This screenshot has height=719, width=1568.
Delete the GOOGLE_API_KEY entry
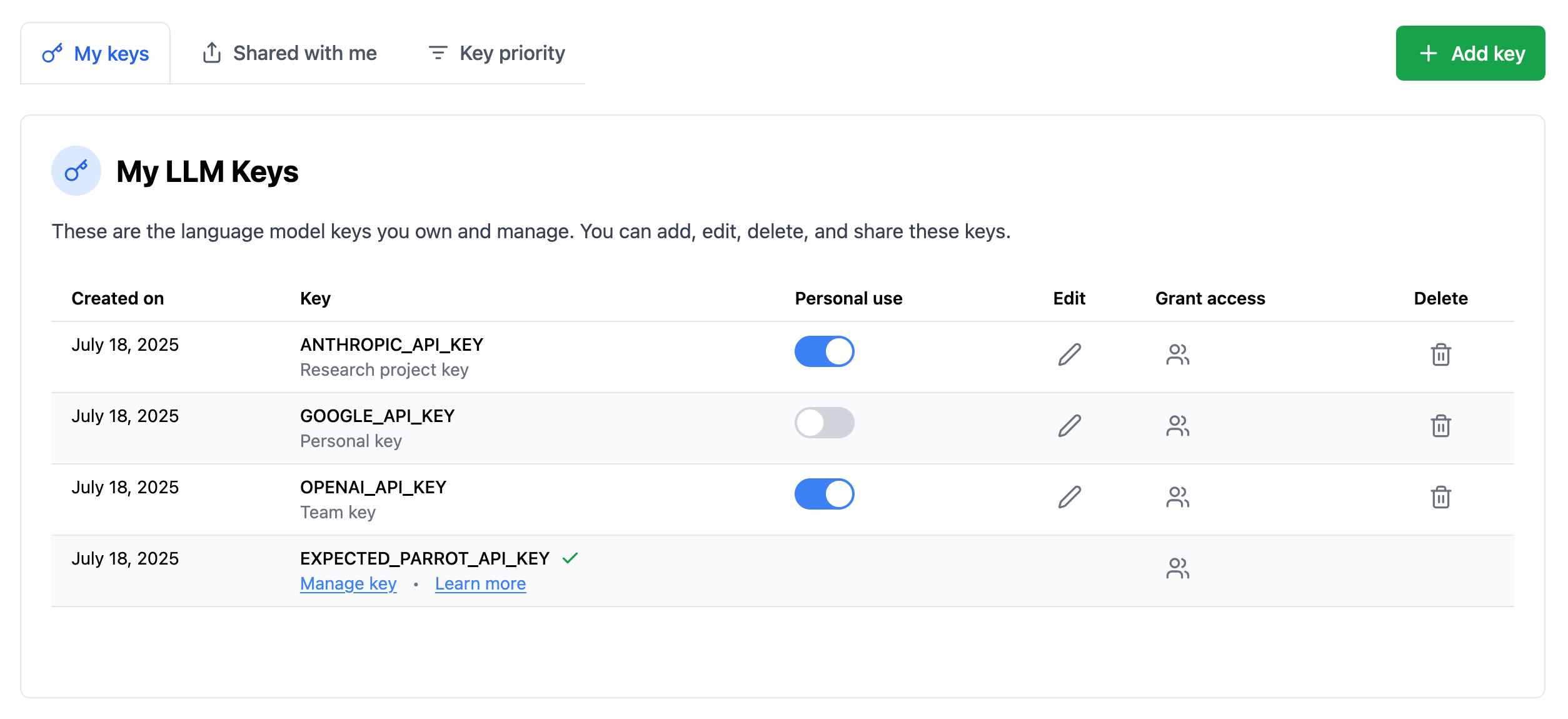(x=1440, y=426)
